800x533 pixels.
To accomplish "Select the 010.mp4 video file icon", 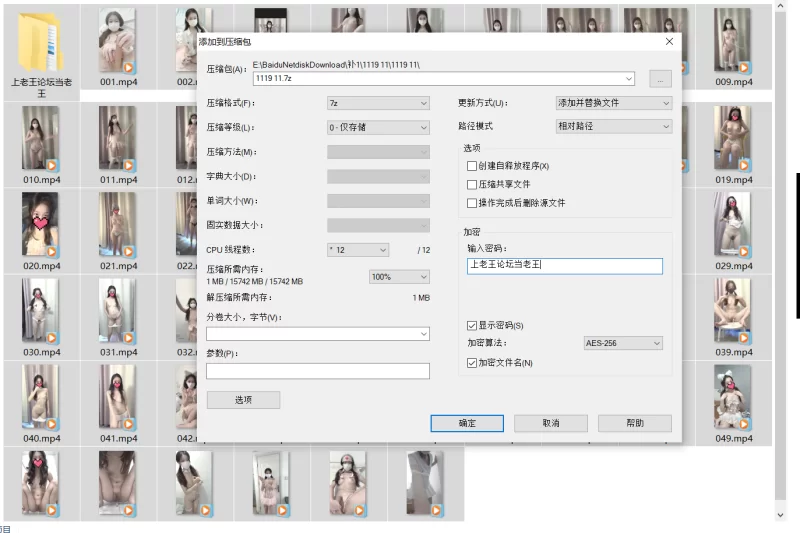I will (41, 140).
